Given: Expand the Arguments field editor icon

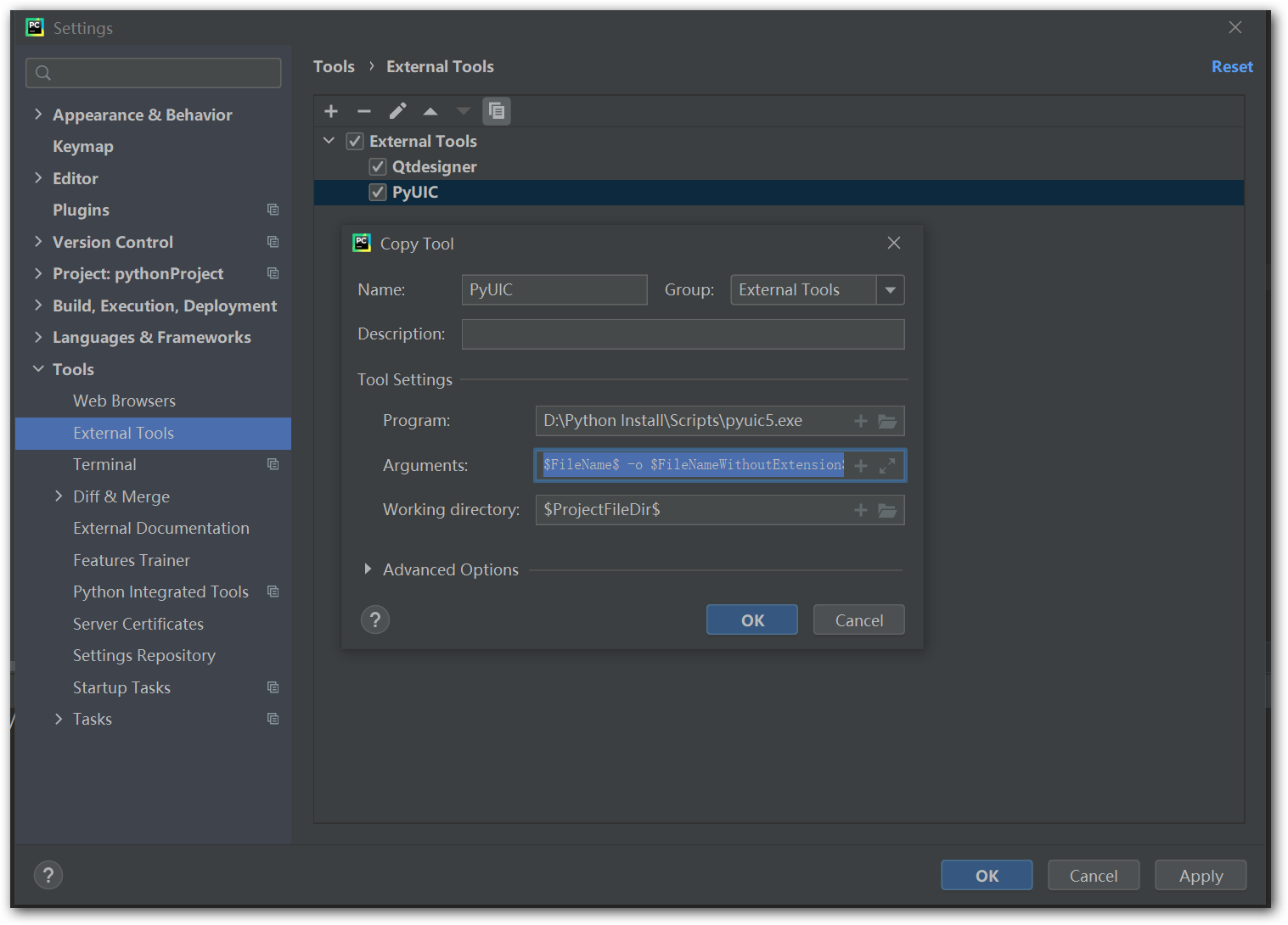Looking at the screenshot, I should [887, 466].
